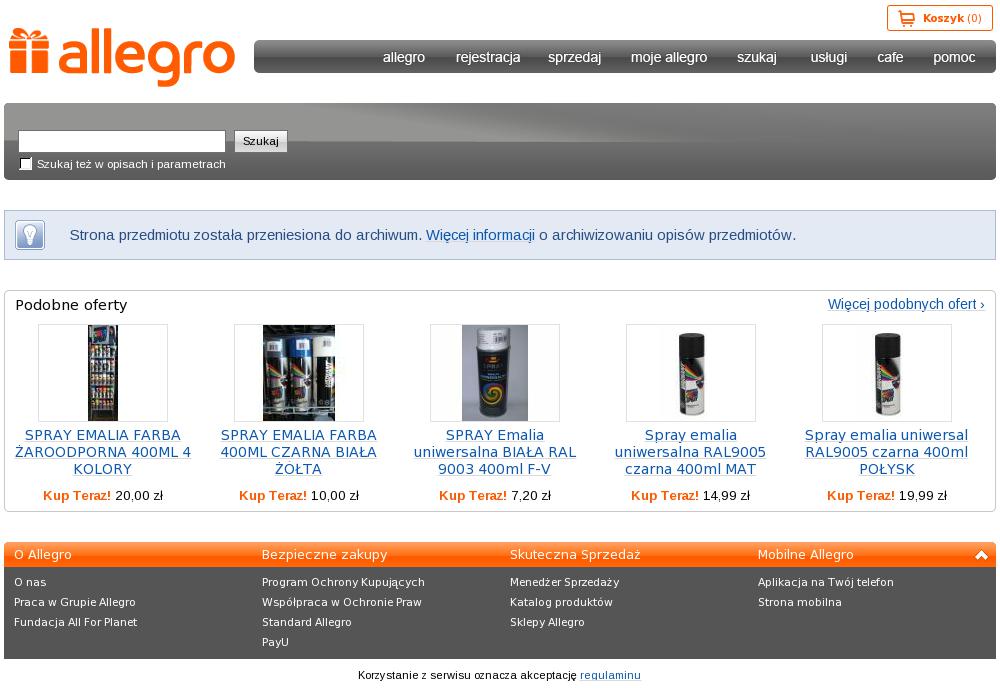
Task: Click the RAL9005 MAT spray can thumbnail
Action: click(691, 373)
